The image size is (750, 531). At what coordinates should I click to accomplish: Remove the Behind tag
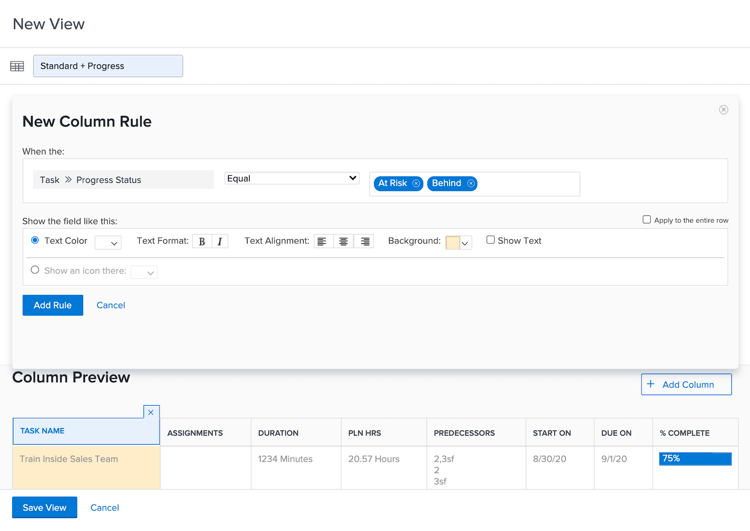pyautogui.click(x=471, y=183)
